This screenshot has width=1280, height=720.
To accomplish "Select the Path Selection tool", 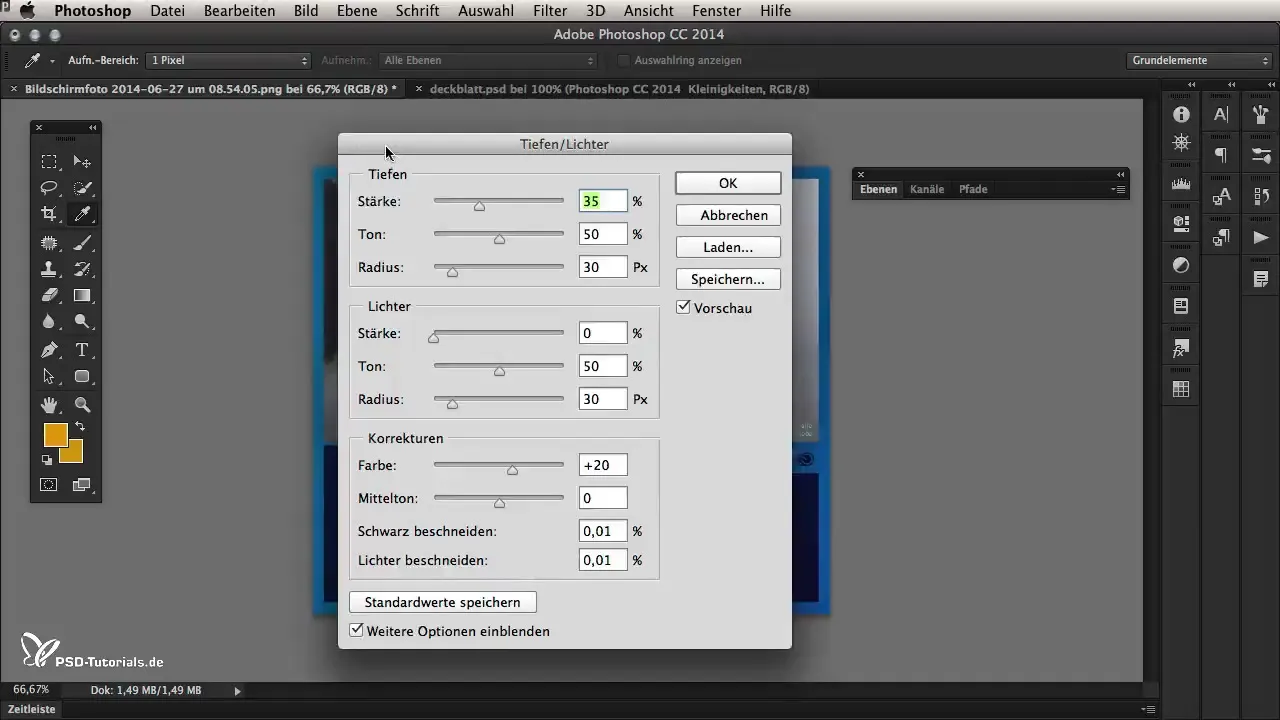I will 48,377.
